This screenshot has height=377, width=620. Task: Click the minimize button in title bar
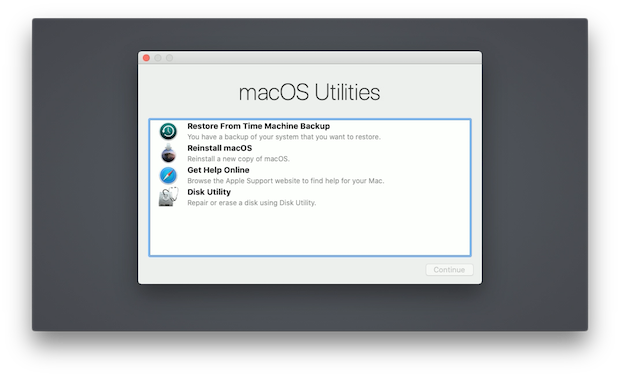click(158, 58)
